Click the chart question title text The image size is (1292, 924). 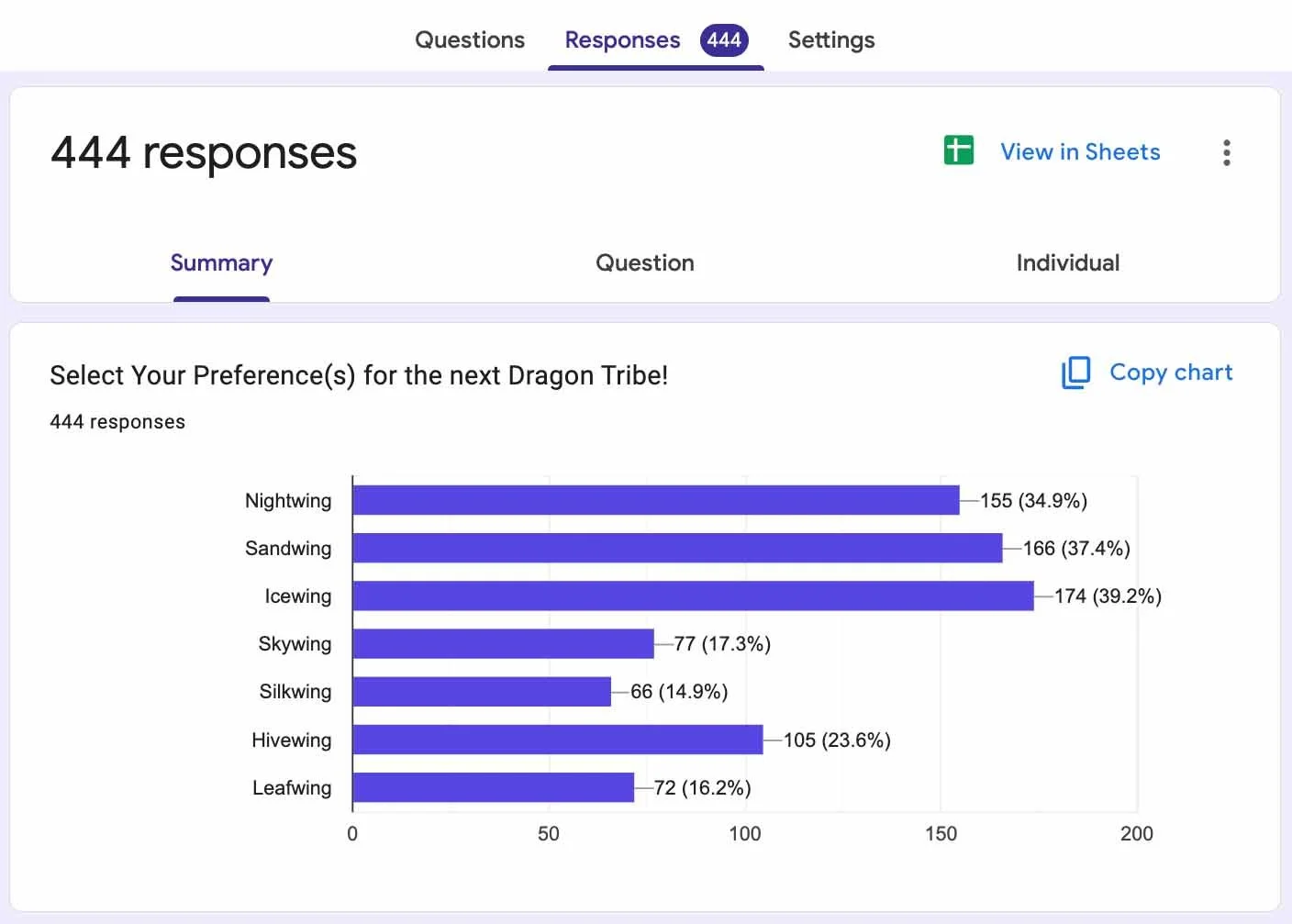click(359, 375)
